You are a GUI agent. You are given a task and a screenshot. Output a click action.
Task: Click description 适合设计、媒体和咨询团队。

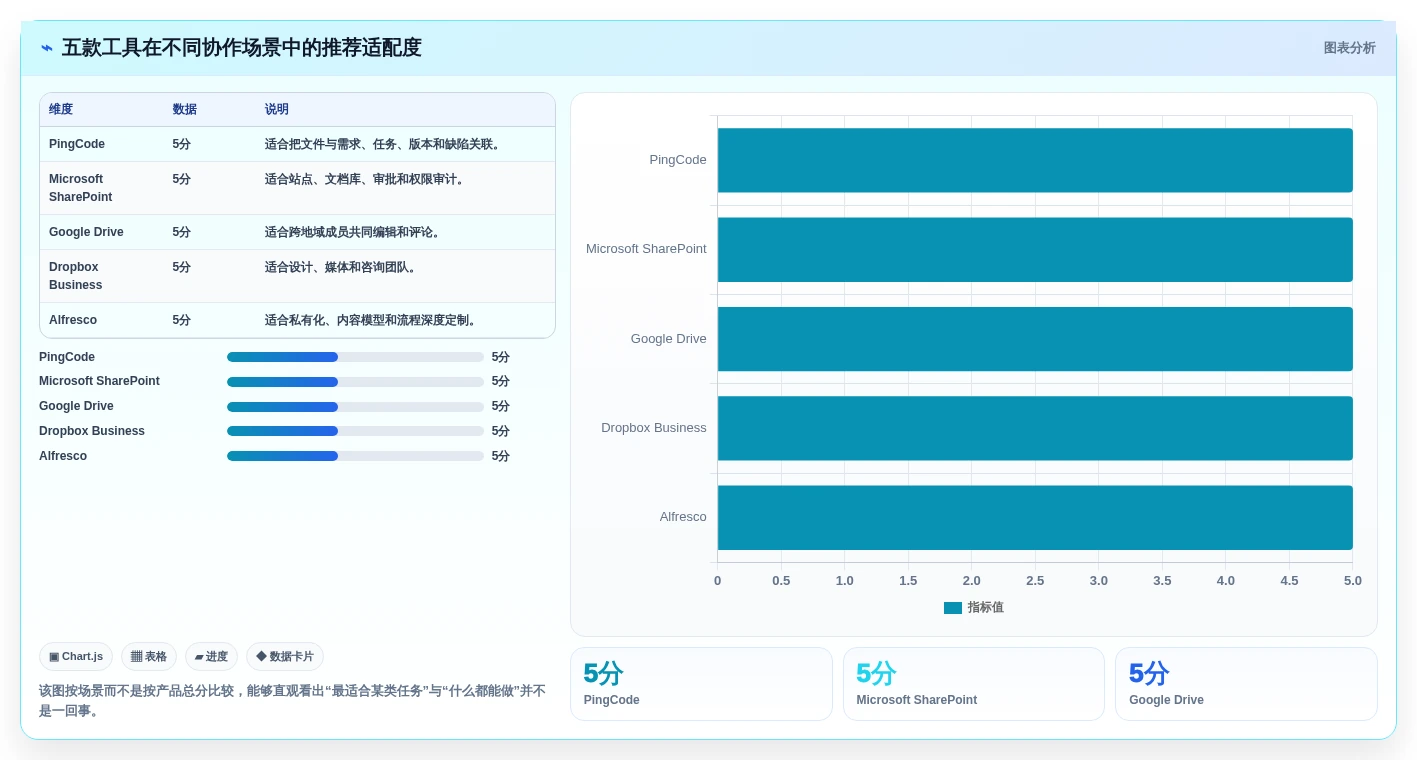click(x=342, y=267)
